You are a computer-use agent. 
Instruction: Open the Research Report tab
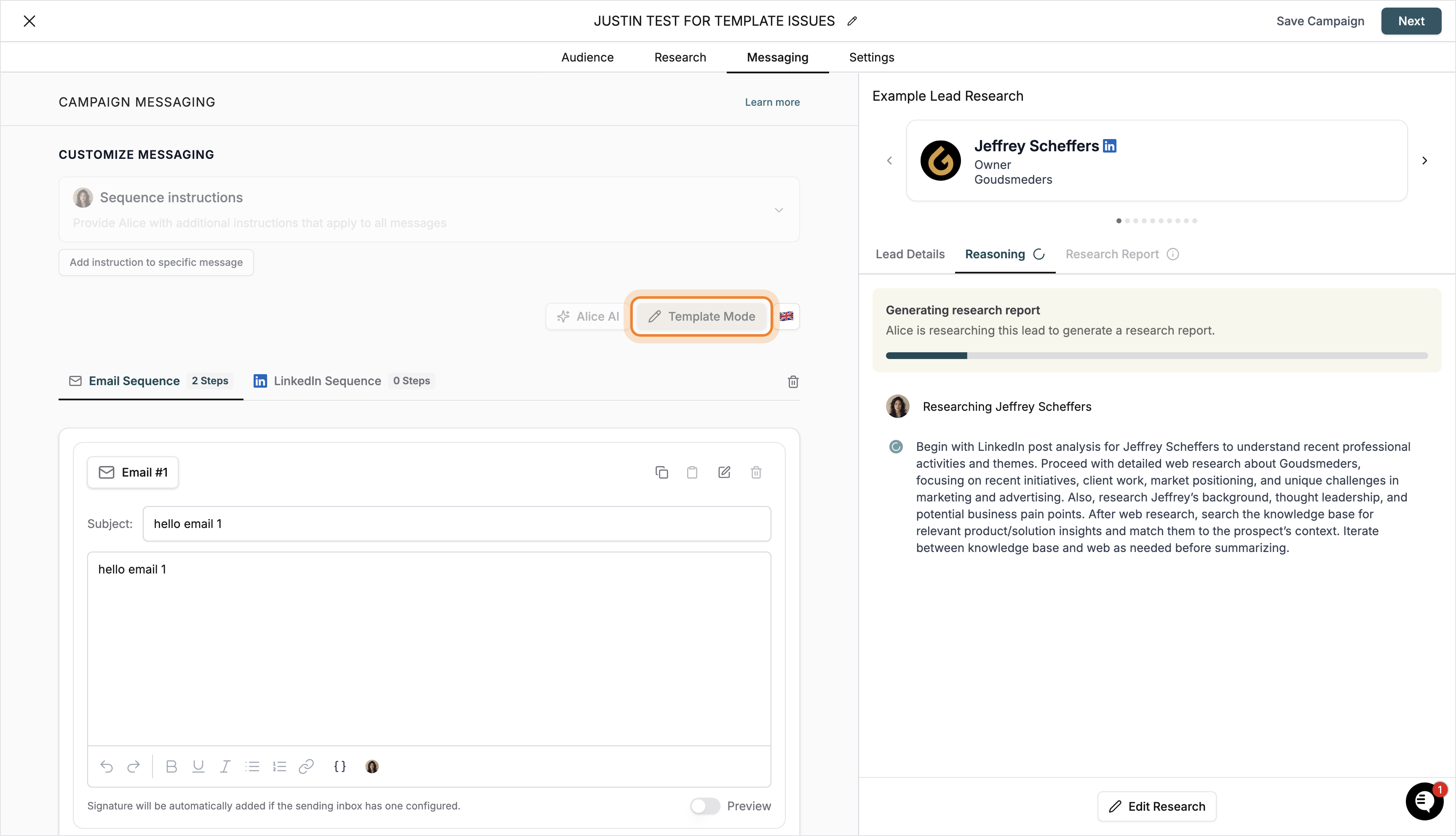pyautogui.click(x=1112, y=254)
